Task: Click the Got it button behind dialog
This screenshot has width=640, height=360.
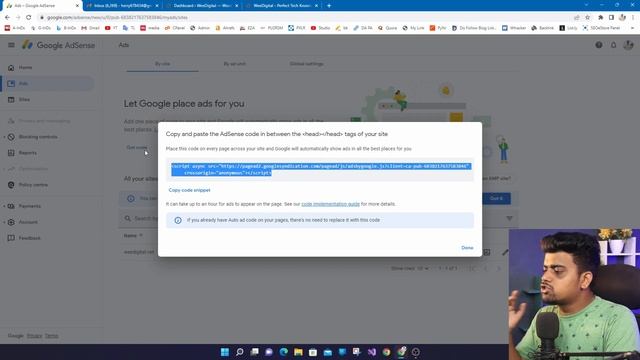Action: (496, 198)
